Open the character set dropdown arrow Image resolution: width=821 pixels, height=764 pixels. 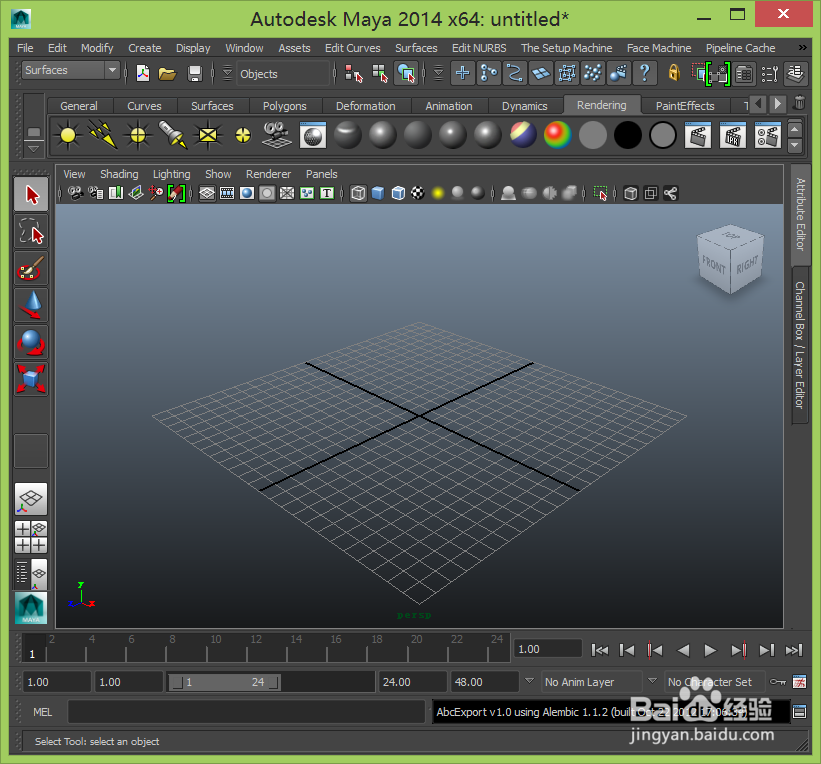(652, 681)
